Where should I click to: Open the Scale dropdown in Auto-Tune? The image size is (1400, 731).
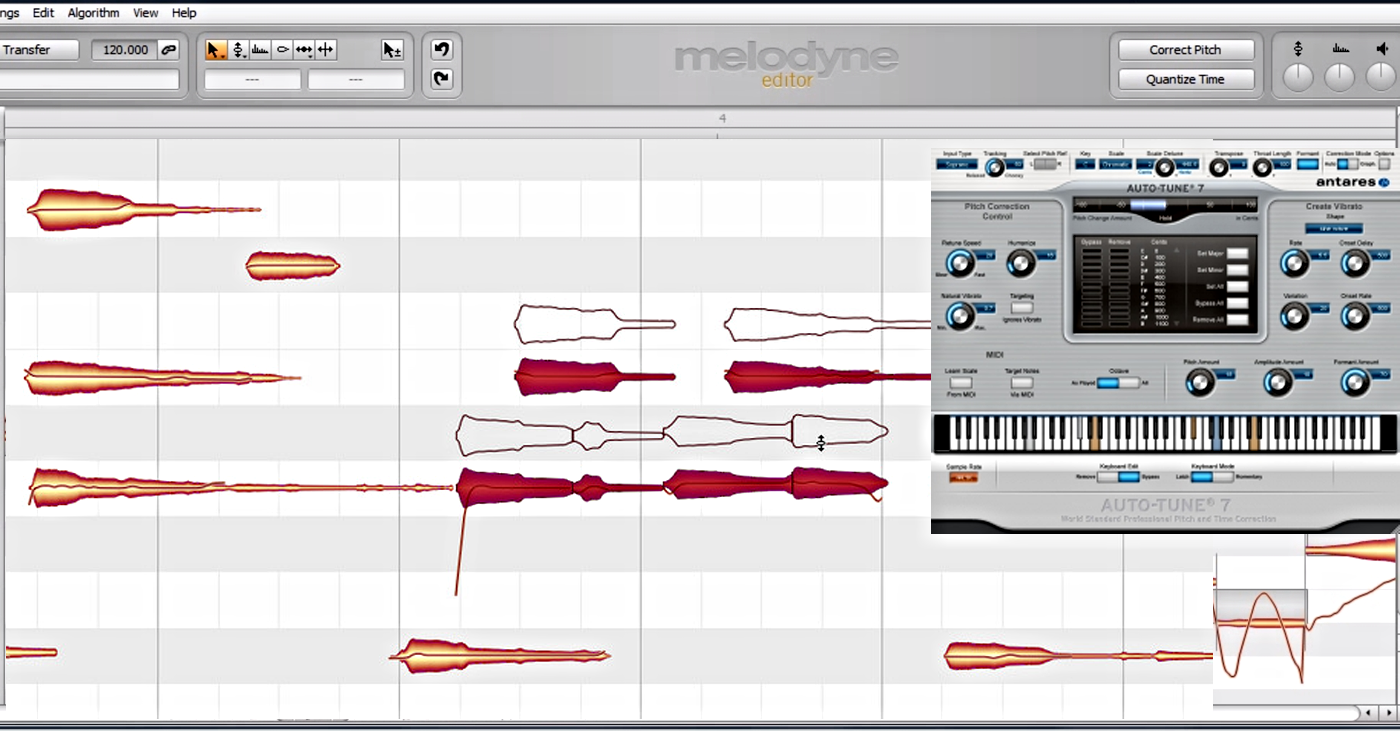pyautogui.click(x=1116, y=164)
